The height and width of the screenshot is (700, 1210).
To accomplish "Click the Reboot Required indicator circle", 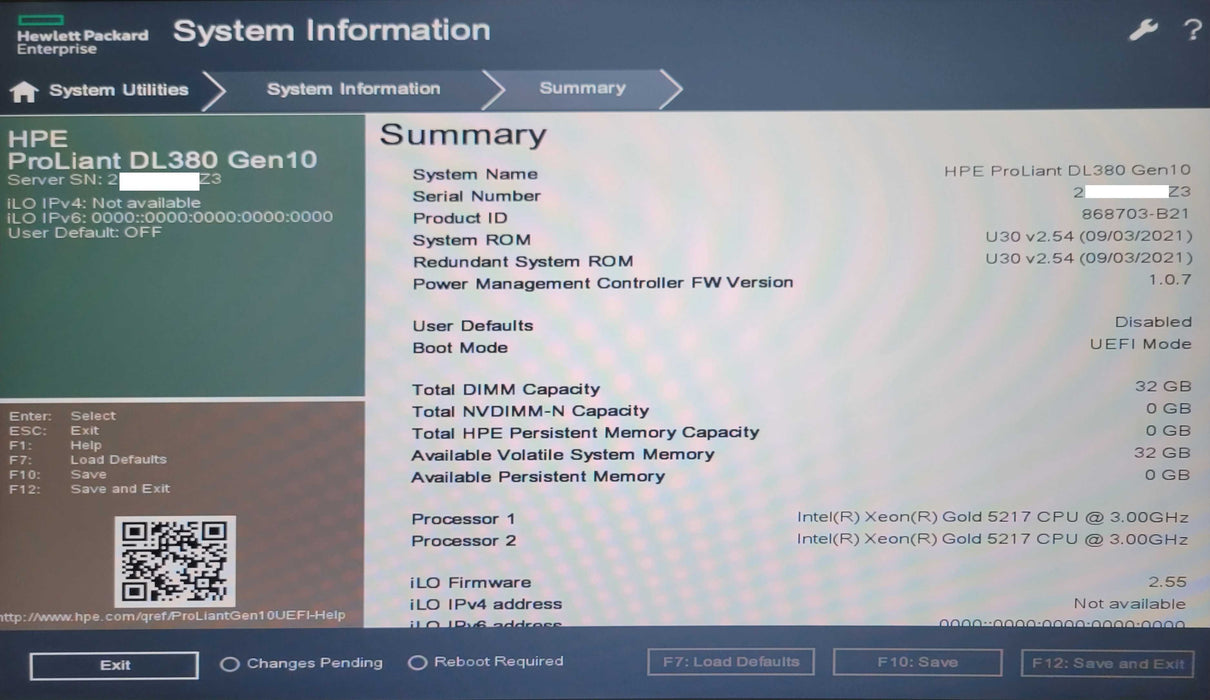I will click(418, 663).
